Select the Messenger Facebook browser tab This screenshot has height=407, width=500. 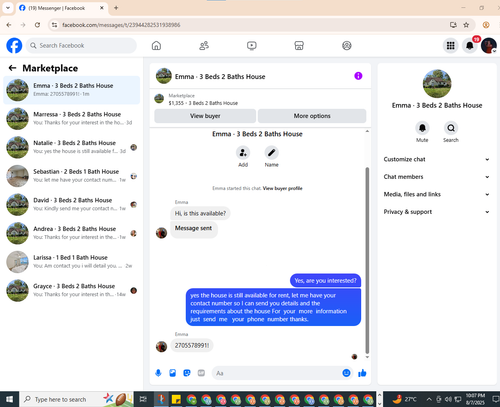tap(62, 8)
